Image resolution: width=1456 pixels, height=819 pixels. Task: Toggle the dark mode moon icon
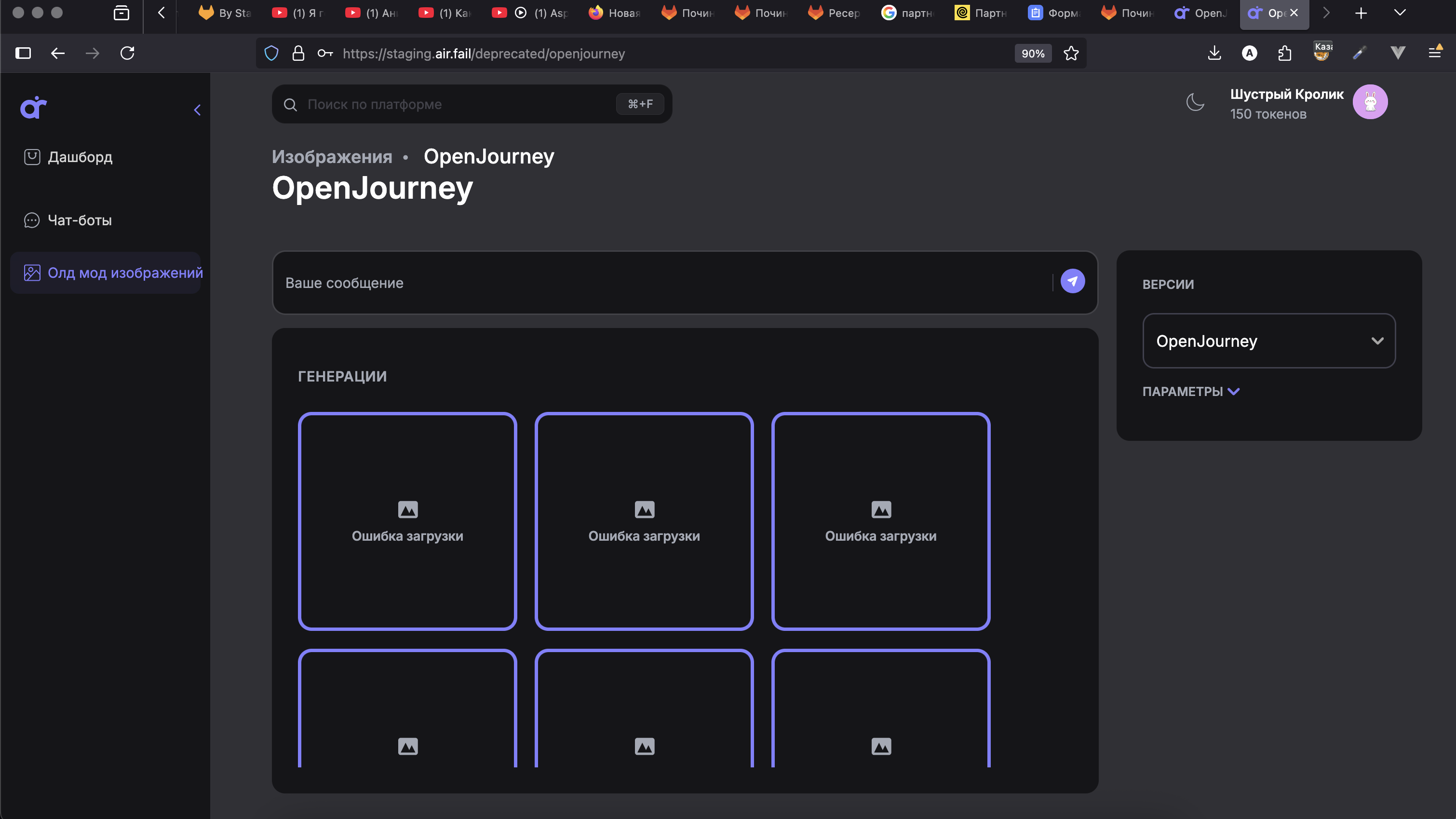click(x=1195, y=102)
